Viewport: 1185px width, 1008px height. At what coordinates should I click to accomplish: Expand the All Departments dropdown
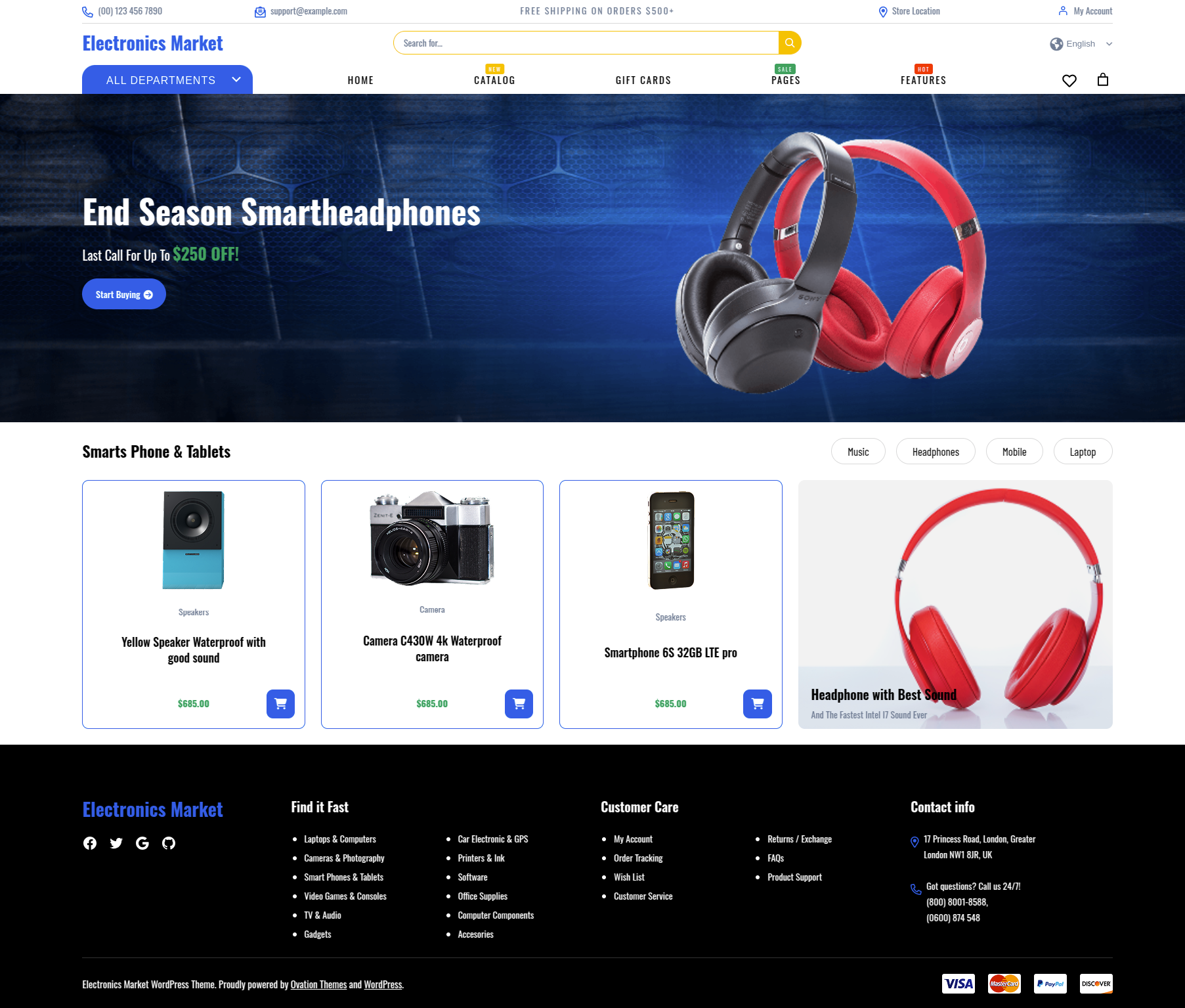(x=167, y=79)
